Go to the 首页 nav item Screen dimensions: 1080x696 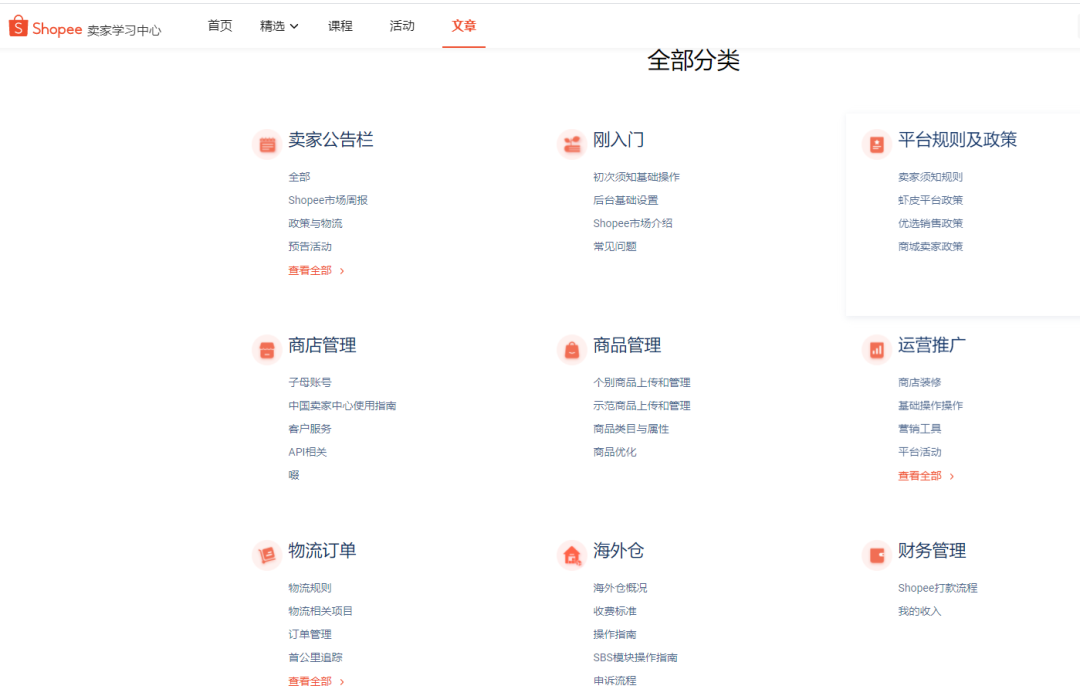click(x=220, y=26)
